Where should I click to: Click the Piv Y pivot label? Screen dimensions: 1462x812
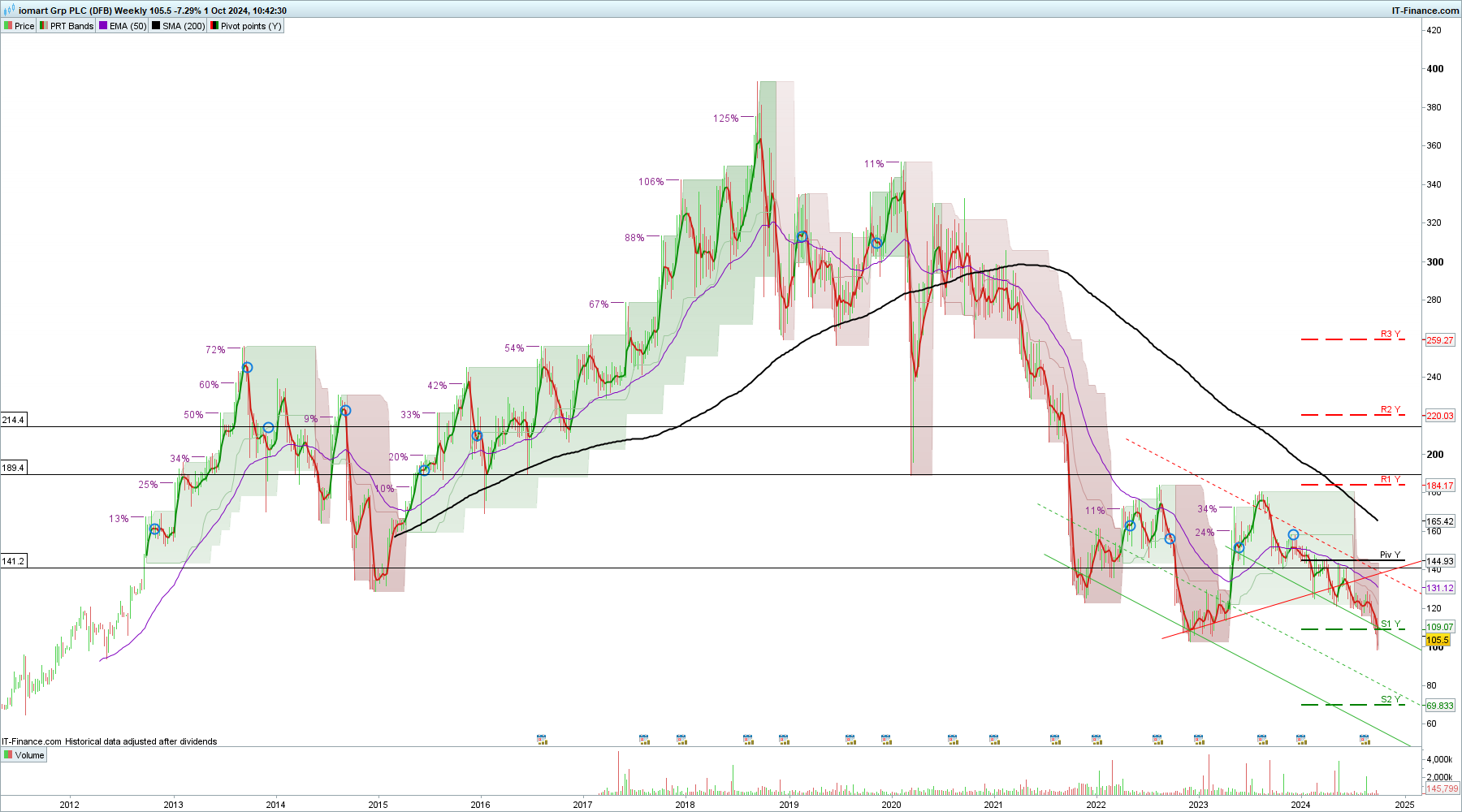[x=1391, y=555]
